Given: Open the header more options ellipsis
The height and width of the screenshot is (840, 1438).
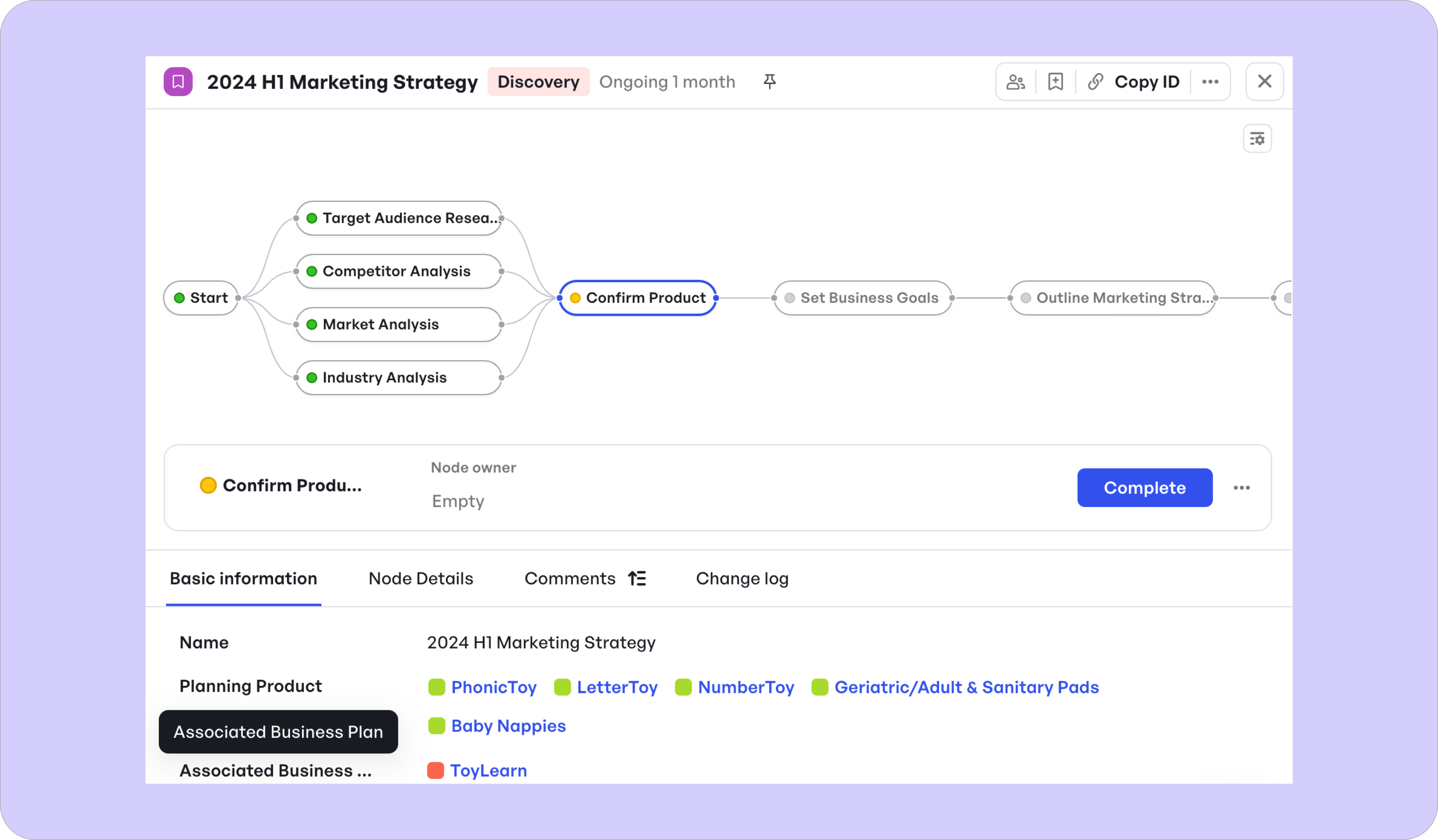Looking at the screenshot, I should [1210, 82].
